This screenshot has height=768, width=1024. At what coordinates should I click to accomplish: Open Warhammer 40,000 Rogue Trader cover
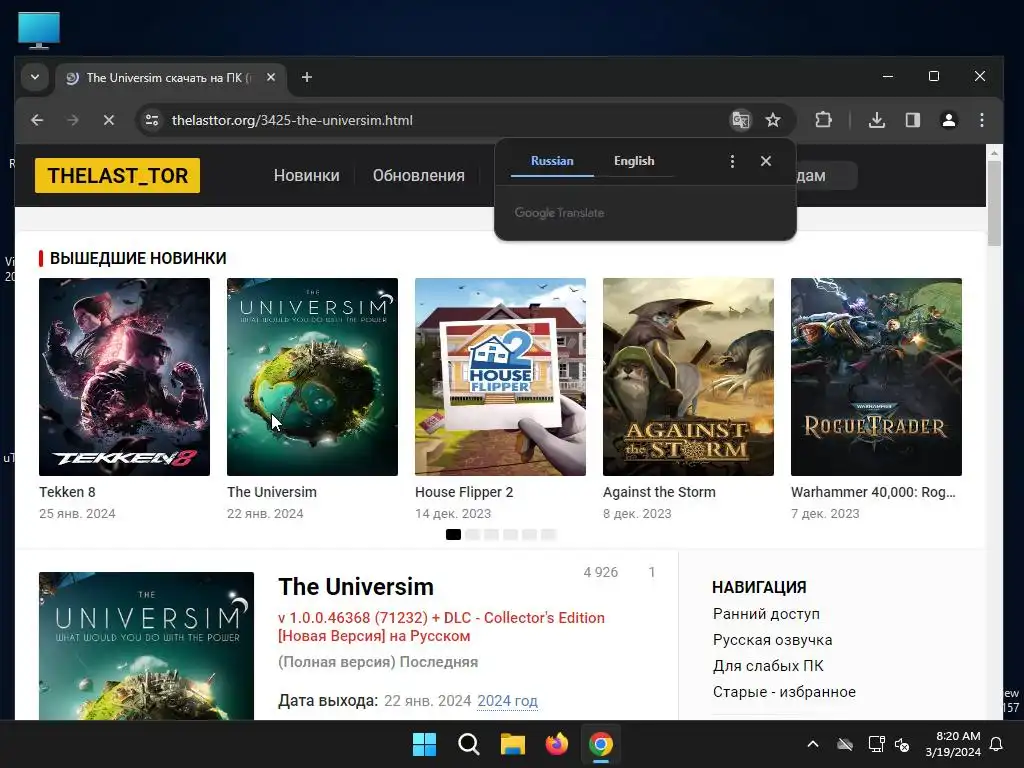tap(876, 377)
